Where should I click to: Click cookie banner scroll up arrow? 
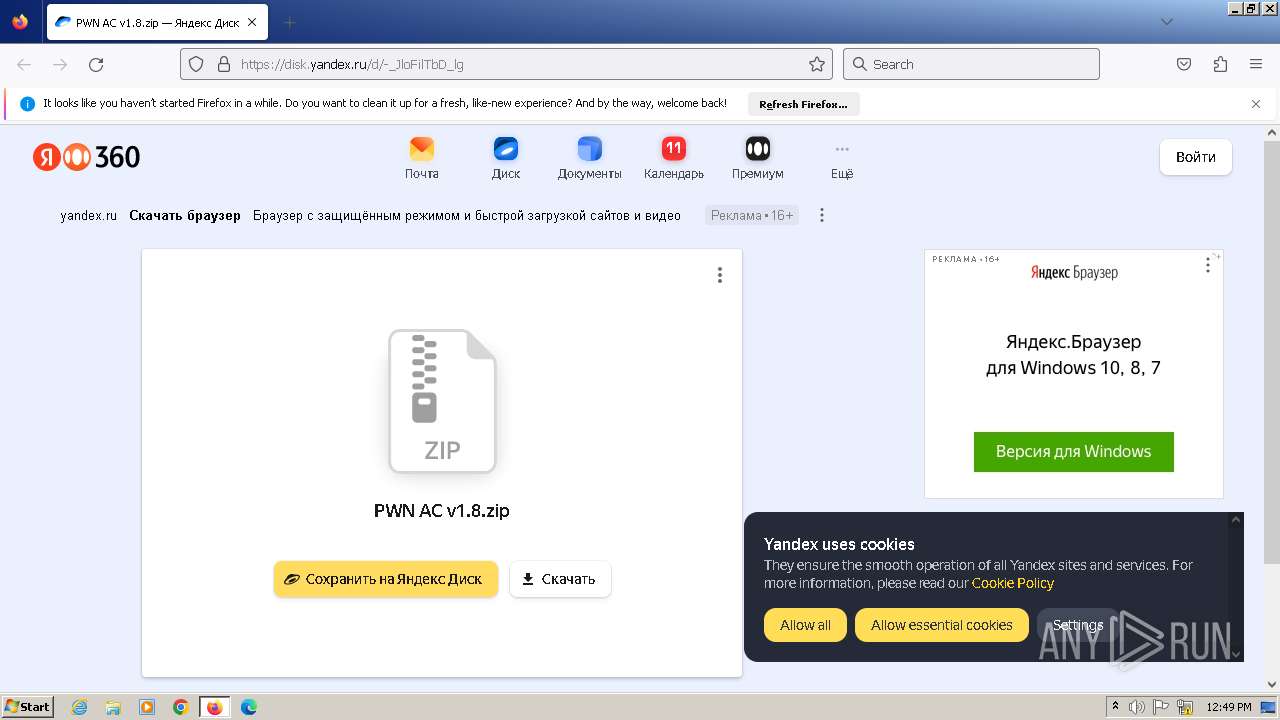(x=1236, y=520)
